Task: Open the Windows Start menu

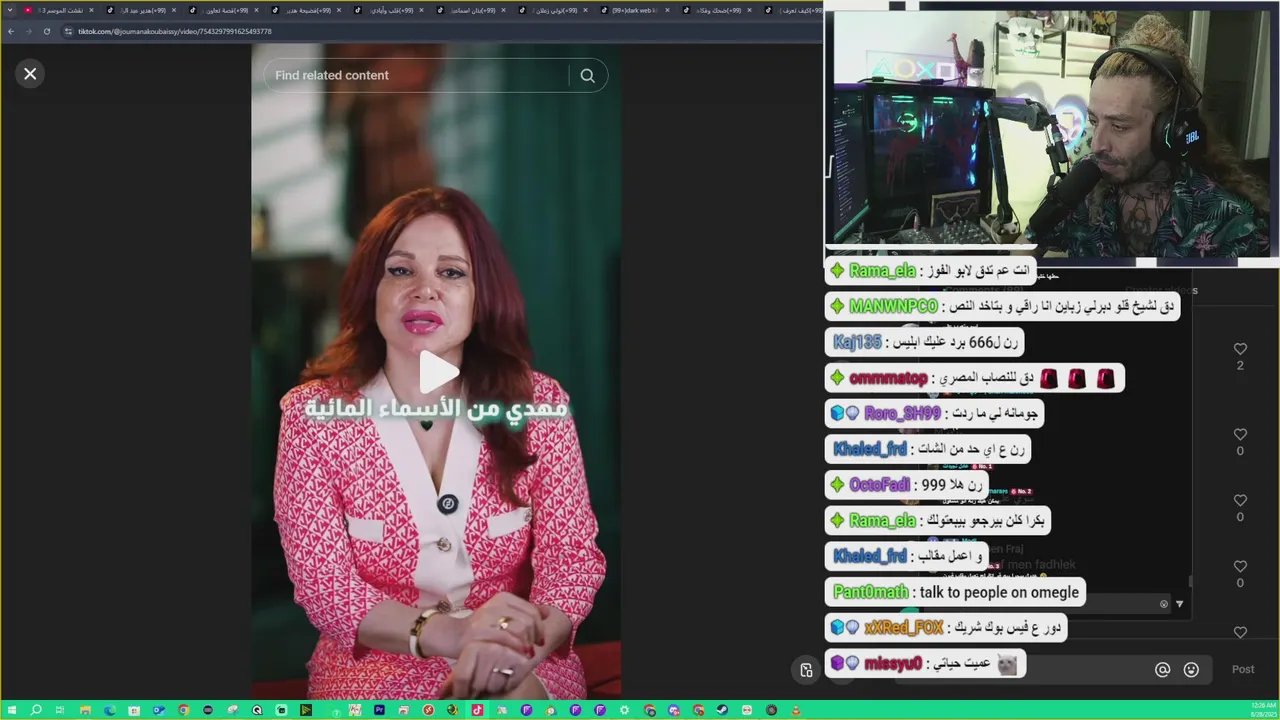Action: tap(11, 710)
